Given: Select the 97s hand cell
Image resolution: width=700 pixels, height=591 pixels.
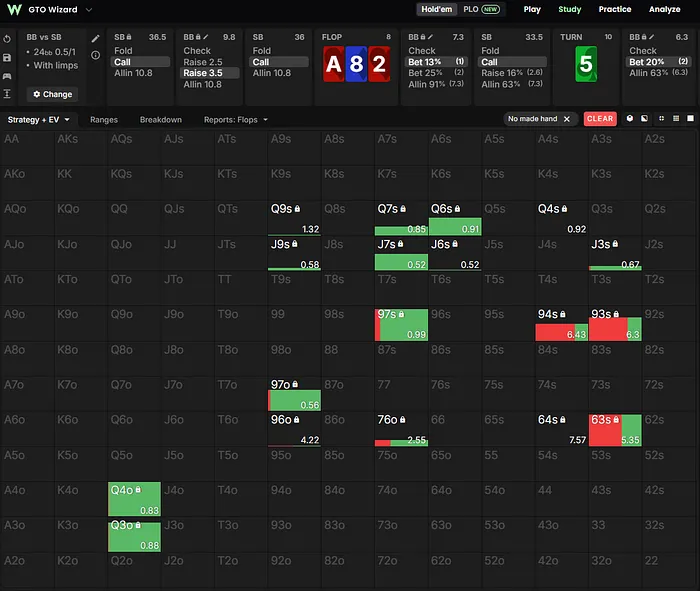Looking at the screenshot, I should click(401, 324).
